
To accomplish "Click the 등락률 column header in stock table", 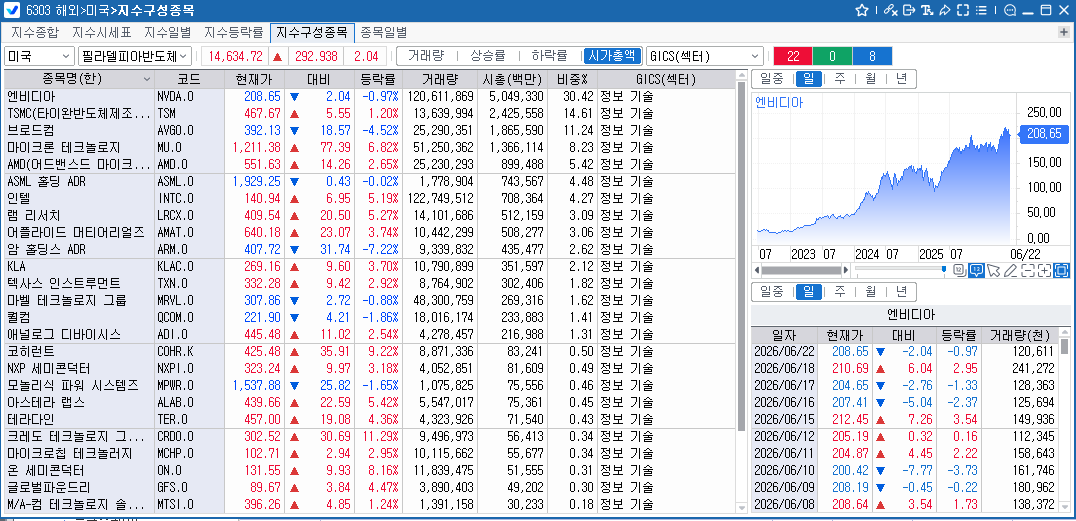I will click(x=378, y=79).
